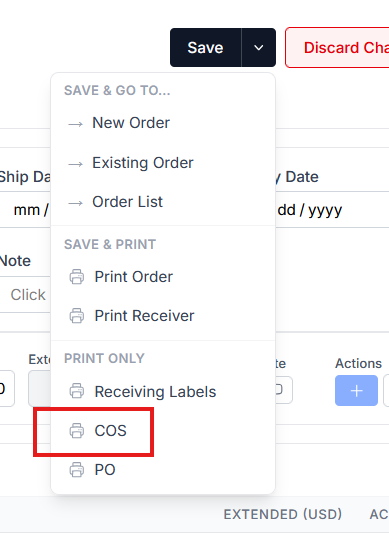Click the printer icon beside COS
This screenshot has width=389, height=537.
[x=77, y=430]
